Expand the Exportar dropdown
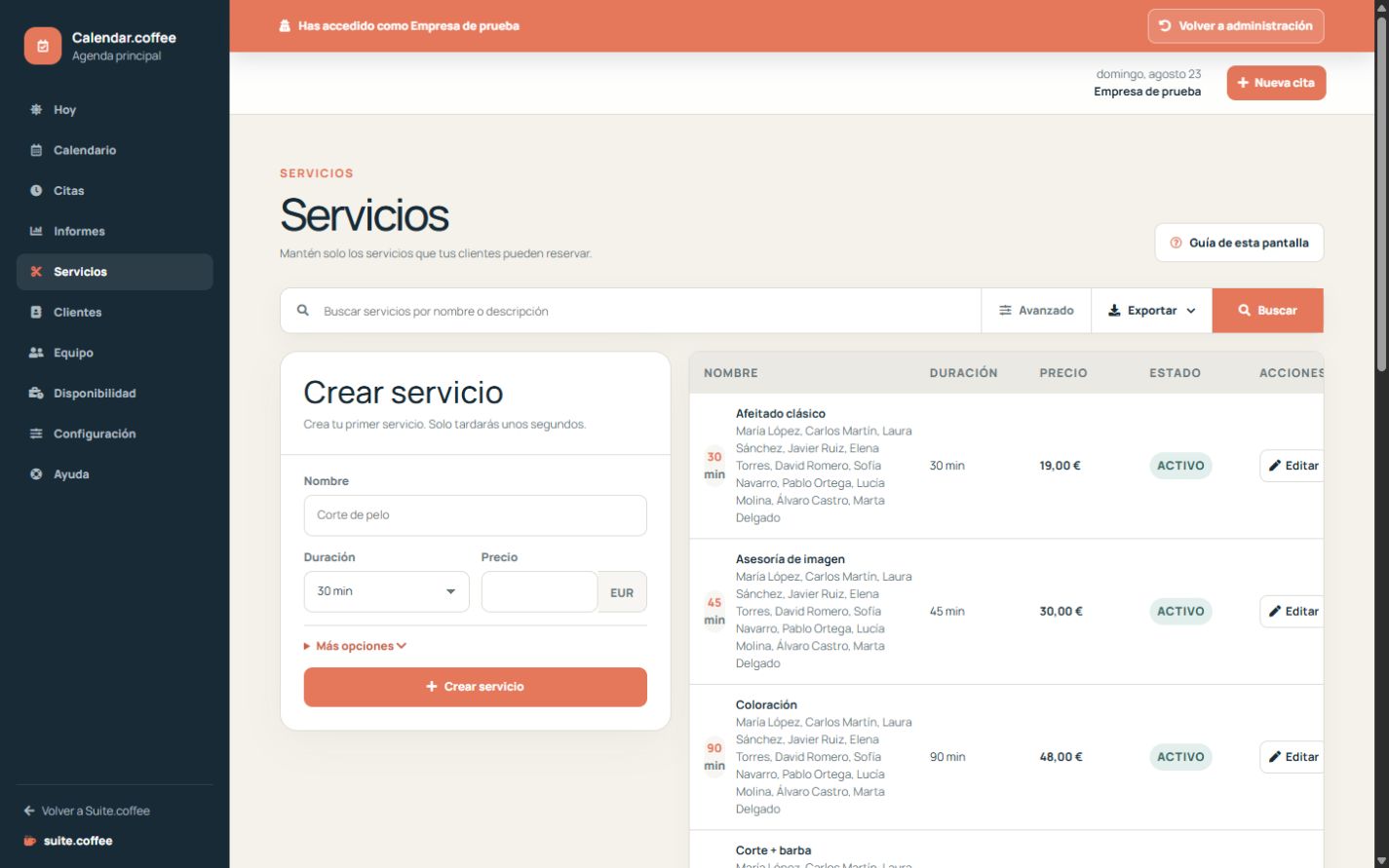Screen dimensions: 1389x868 click(x=1152, y=311)
